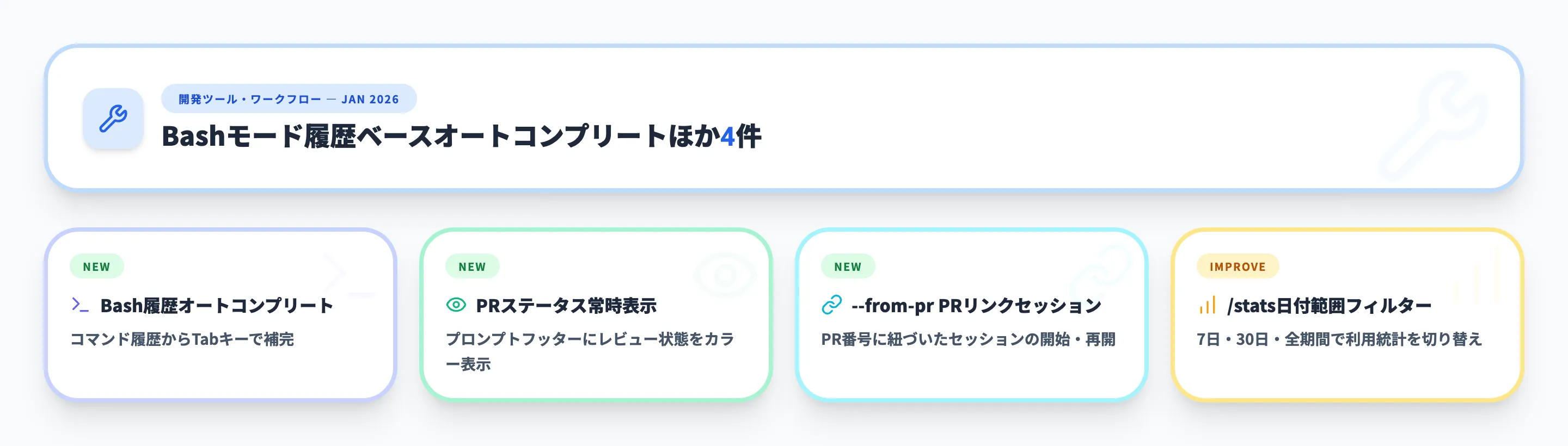The width and height of the screenshot is (1568, 446).
Task: Click the 開発ツール・ワークフロー JAN 2026 tag
Action: tap(289, 99)
